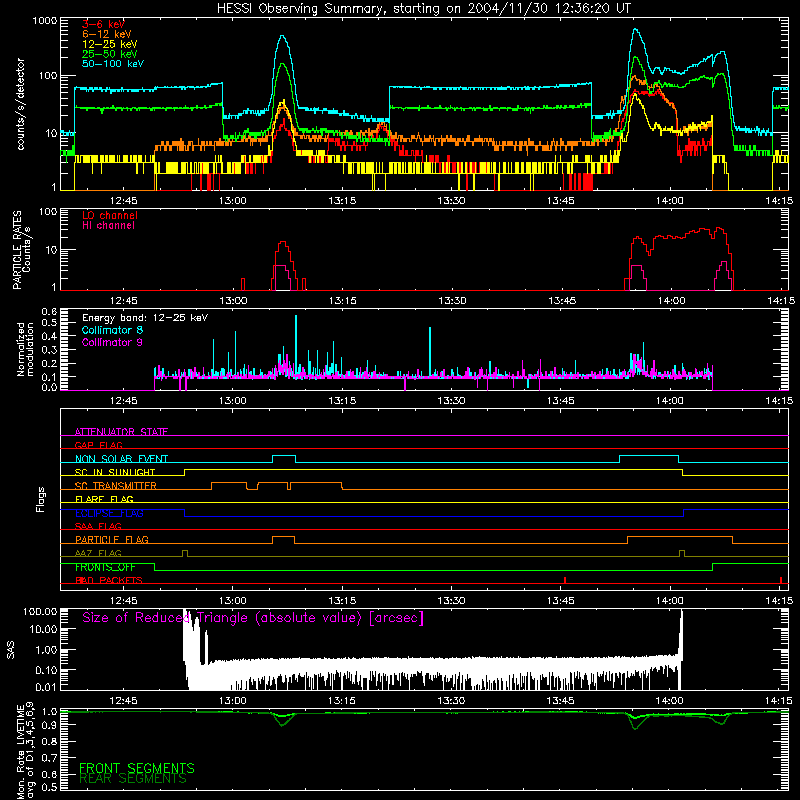Click the FLARE FLAG label
This screenshot has height=800, width=800.
(x=104, y=499)
